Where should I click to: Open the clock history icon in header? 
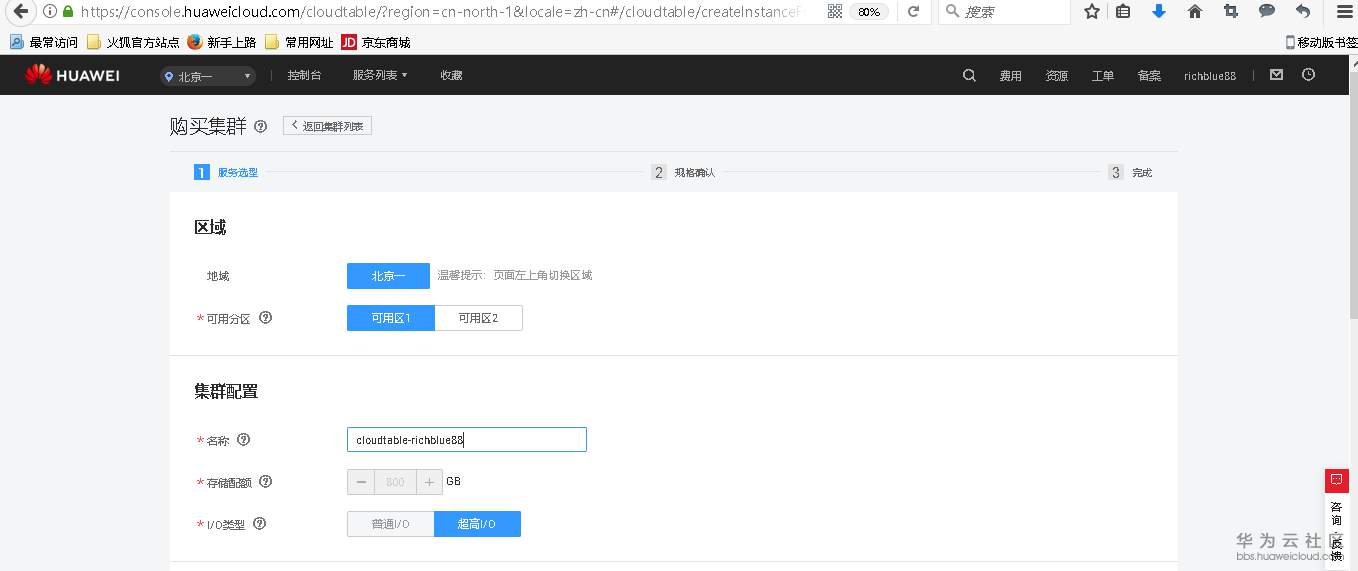coord(1308,75)
